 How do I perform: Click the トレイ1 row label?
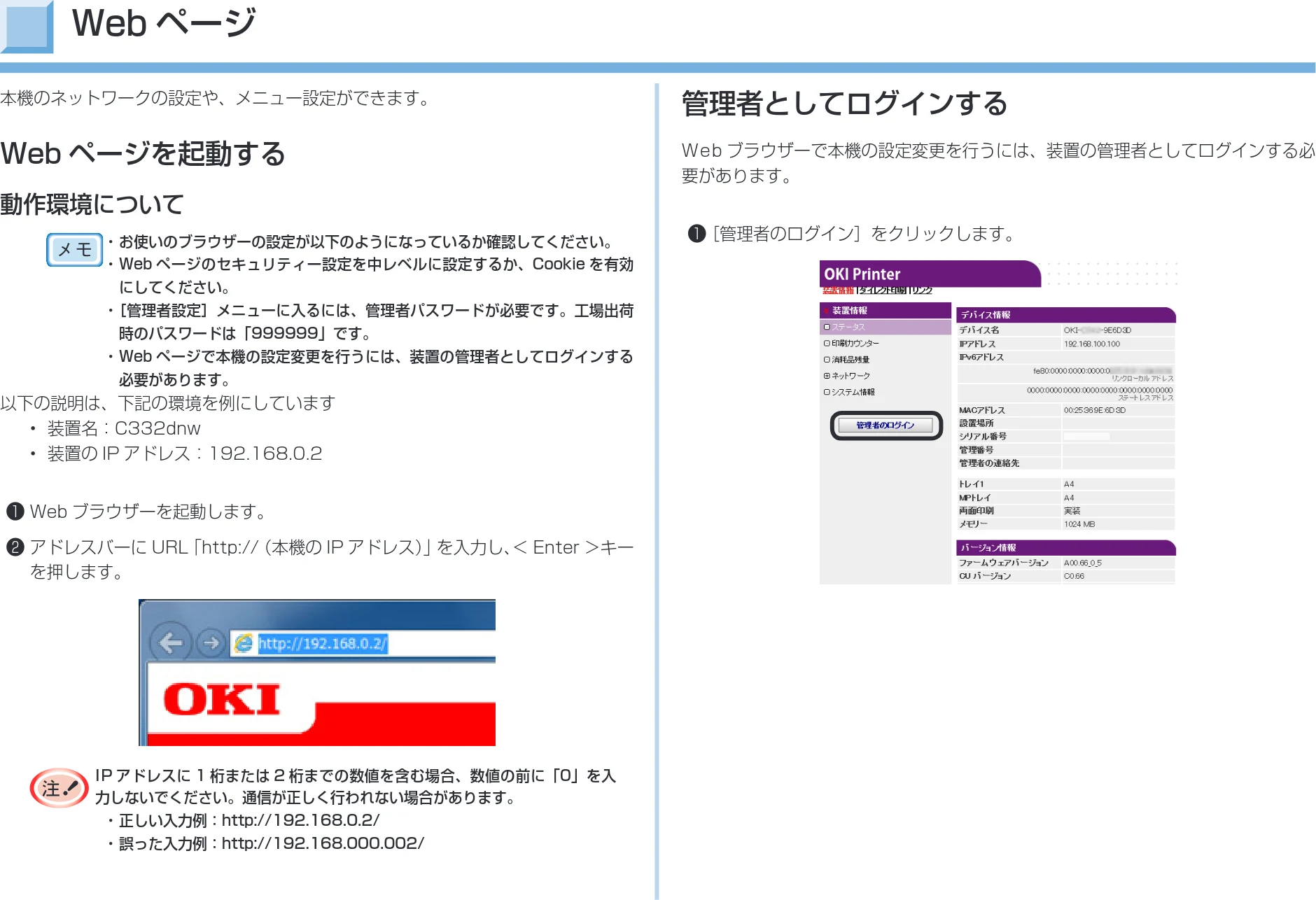click(x=971, y=484)
